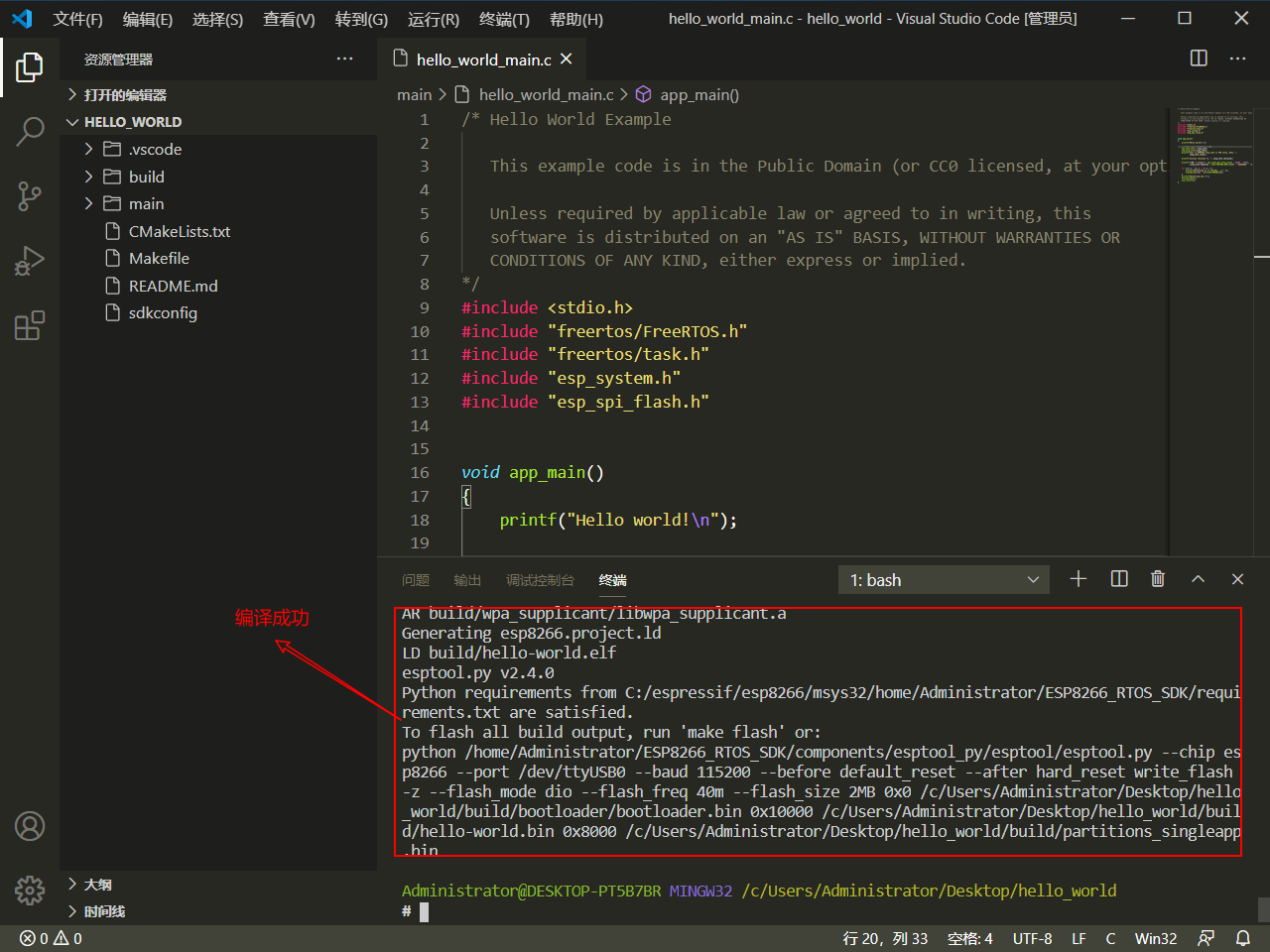Click Win32 configuration in status bar
The image size is (1270, 952).
tap(1156, 938)
